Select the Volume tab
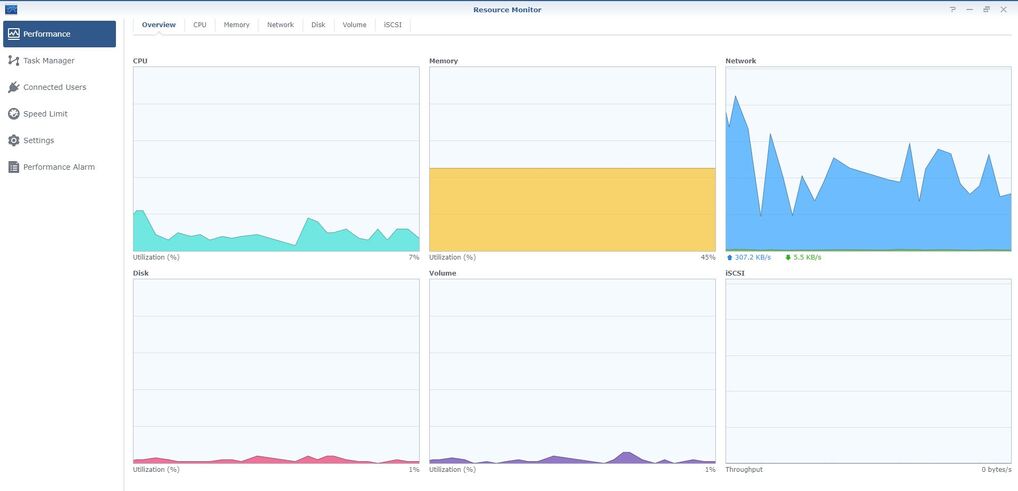The width and height of the screenshot is (1018, 491). (x=354, y=25)
